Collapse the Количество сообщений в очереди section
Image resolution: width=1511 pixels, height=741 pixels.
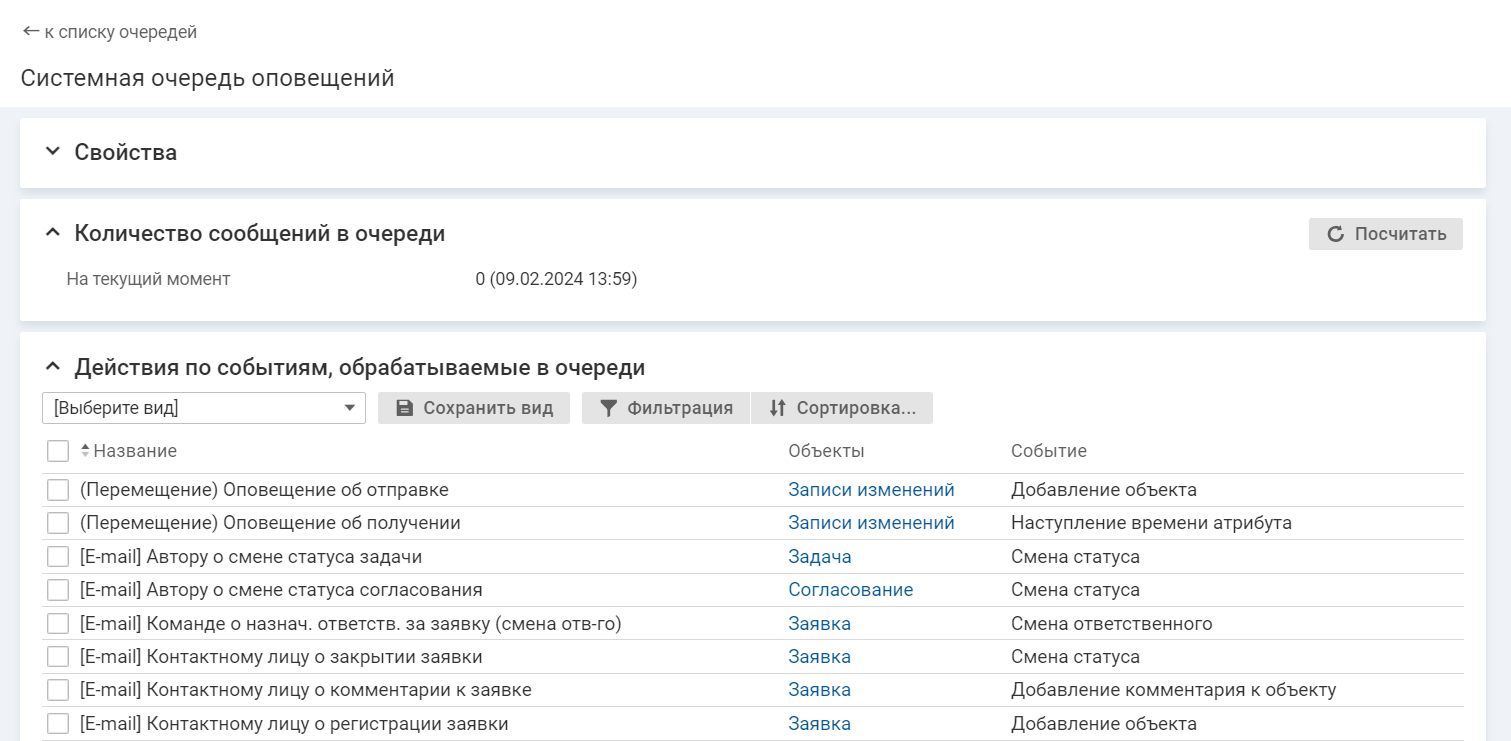point(53,233)
